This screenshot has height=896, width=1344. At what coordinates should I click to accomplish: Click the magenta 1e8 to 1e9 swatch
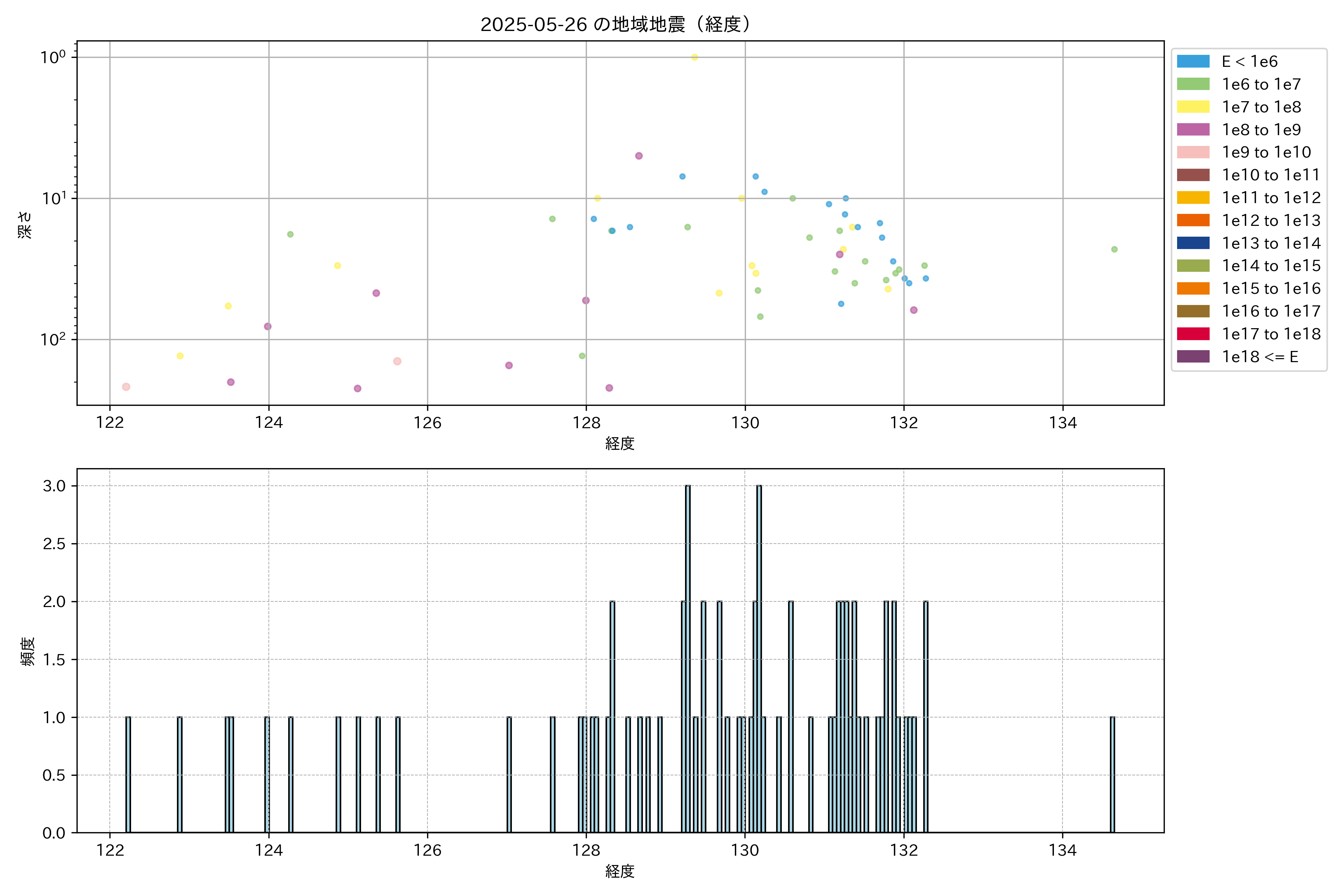click(1193, 130)
